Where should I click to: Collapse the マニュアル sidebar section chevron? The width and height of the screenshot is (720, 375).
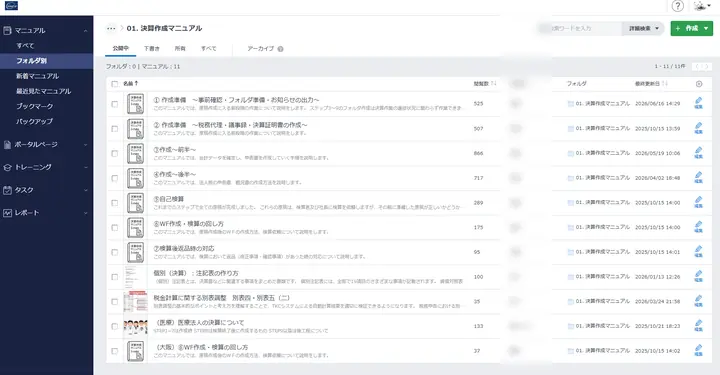85,31
